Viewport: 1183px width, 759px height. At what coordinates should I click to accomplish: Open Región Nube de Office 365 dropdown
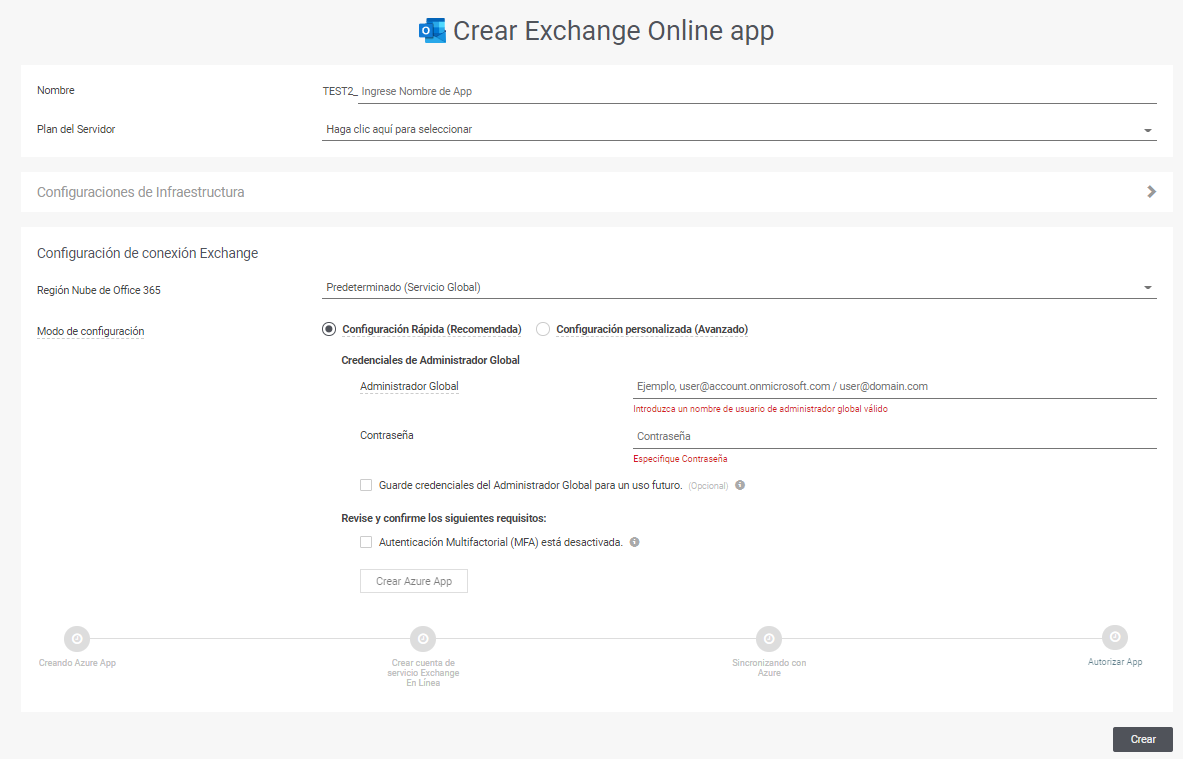click(x=739, y=287)
